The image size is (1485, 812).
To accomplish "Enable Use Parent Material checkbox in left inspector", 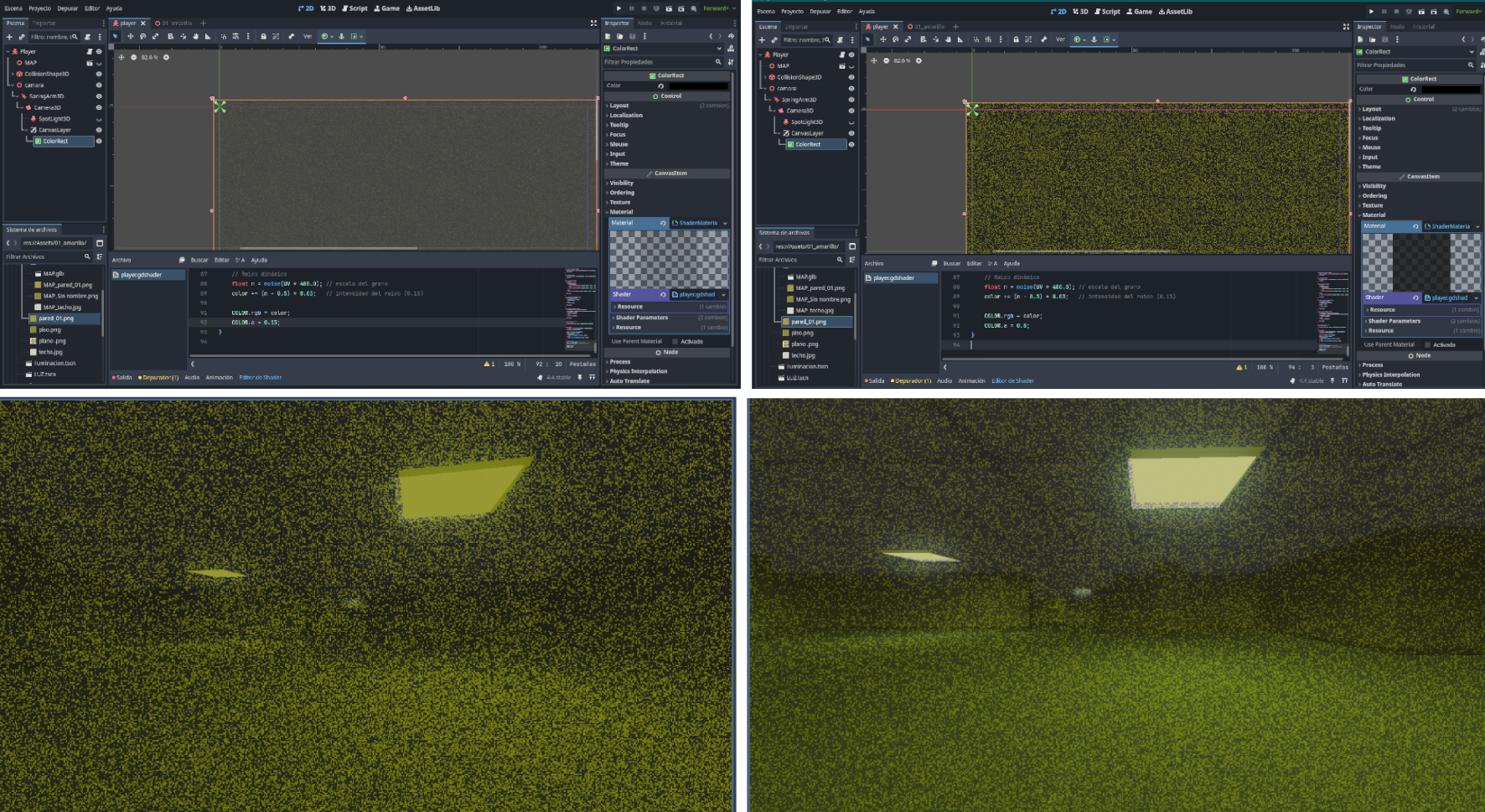I will coord(675,341).
